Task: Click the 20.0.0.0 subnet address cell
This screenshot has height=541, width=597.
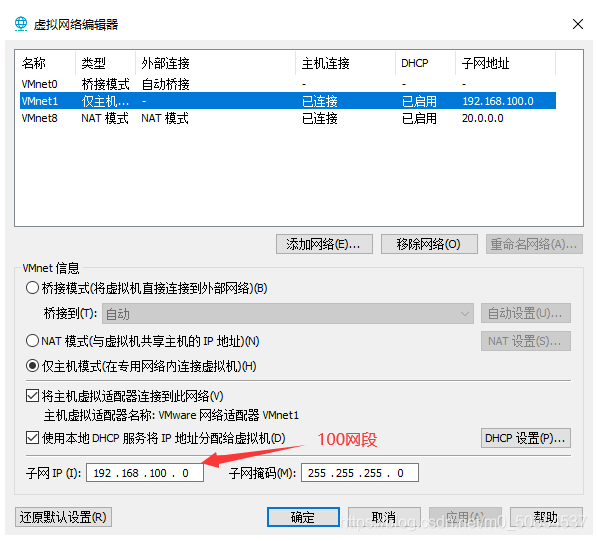Action: [483, 118]
